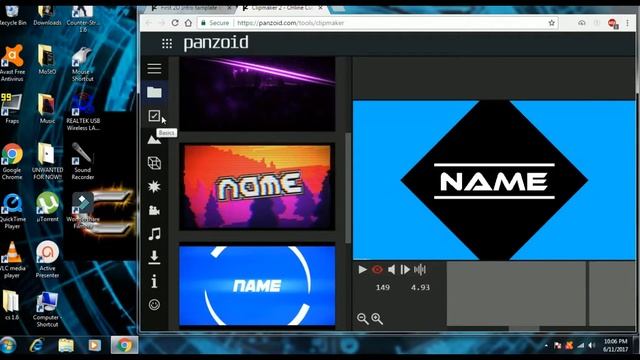This screenshot has width=640, height=360.
Task: Open Internet Explorer from taskbar
Action: (x=37, y=345)
